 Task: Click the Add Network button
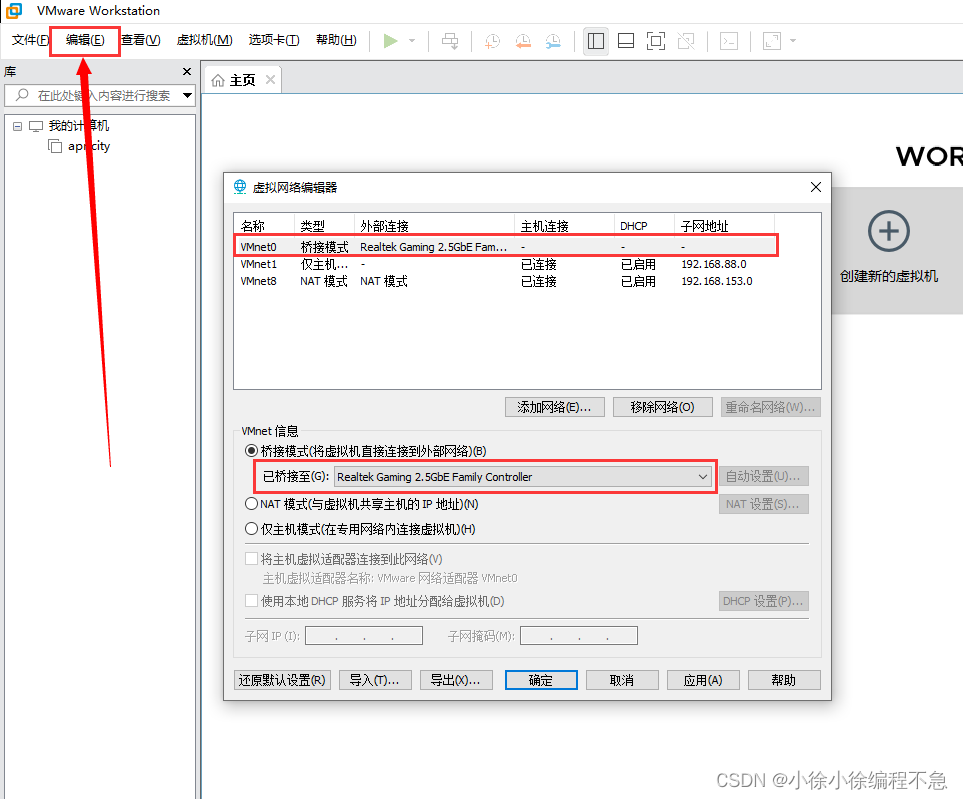pyautogui.click(x=555, y=407)
